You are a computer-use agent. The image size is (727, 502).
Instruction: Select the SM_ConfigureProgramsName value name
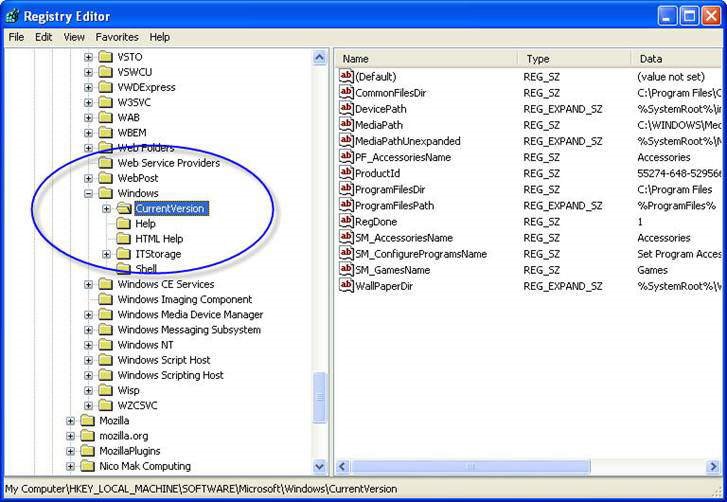pyautogui.click(x=421, y=254)
